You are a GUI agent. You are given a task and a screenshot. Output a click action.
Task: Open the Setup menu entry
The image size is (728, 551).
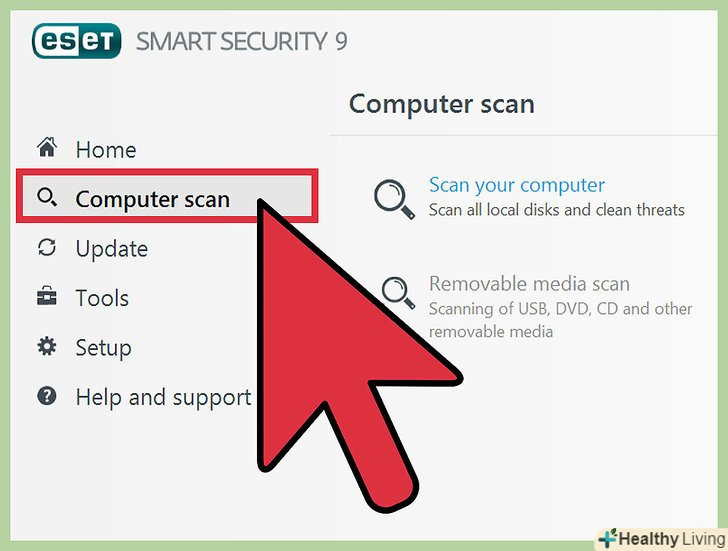click(x=104, y=348)
